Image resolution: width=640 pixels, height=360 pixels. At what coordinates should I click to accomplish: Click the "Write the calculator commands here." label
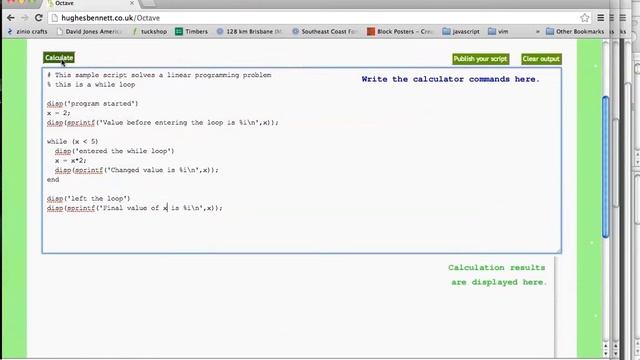(x=451, y=79)
